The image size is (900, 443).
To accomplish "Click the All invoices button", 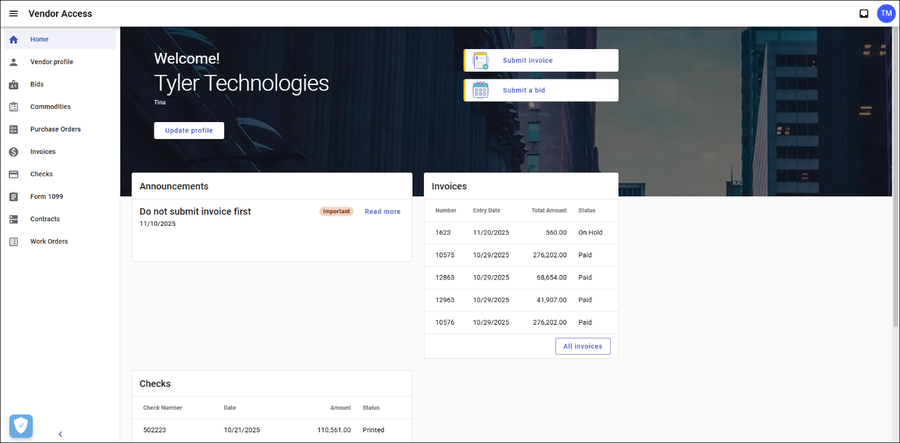I will 583,347.
